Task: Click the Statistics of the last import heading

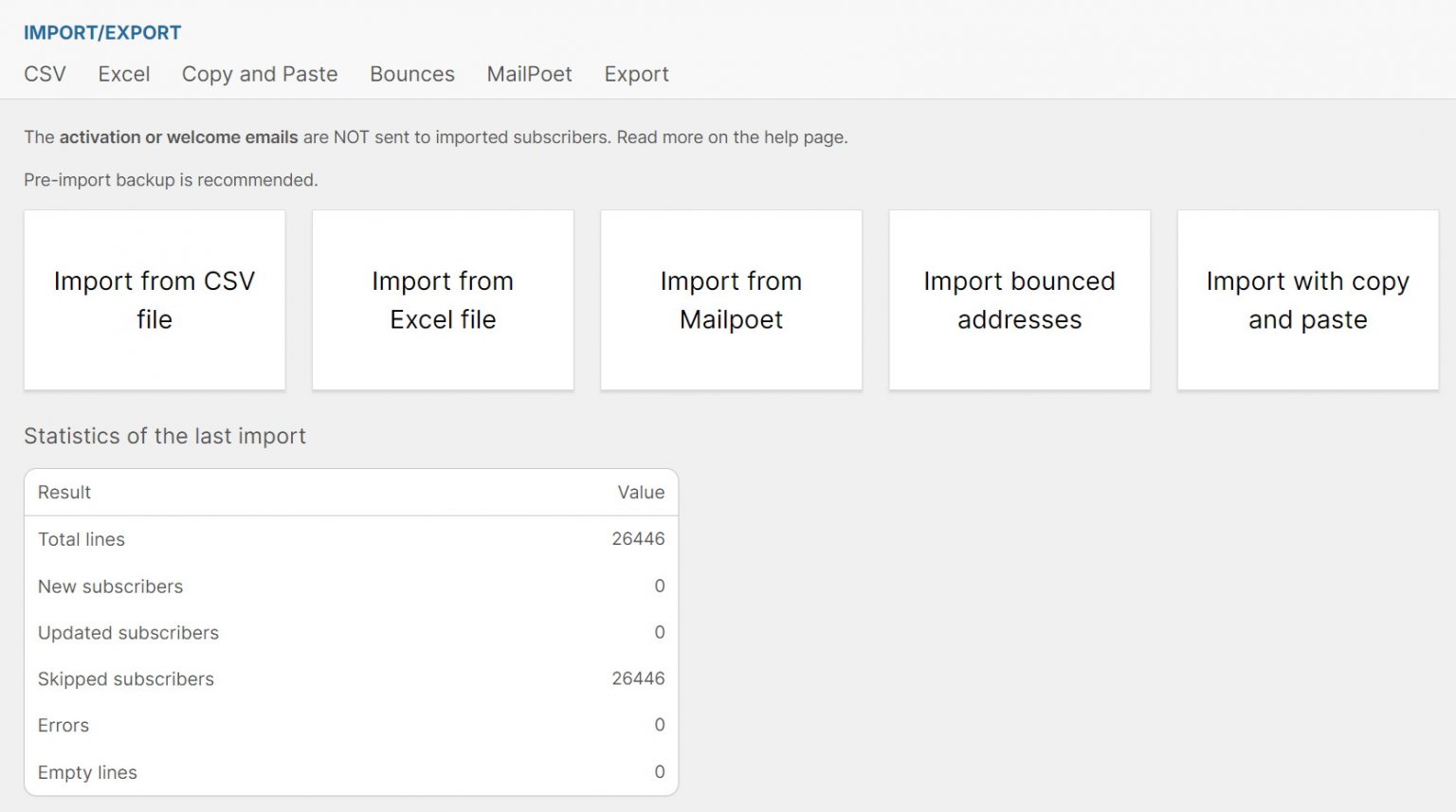Action: pyautogui.click(x=165, y=436)
